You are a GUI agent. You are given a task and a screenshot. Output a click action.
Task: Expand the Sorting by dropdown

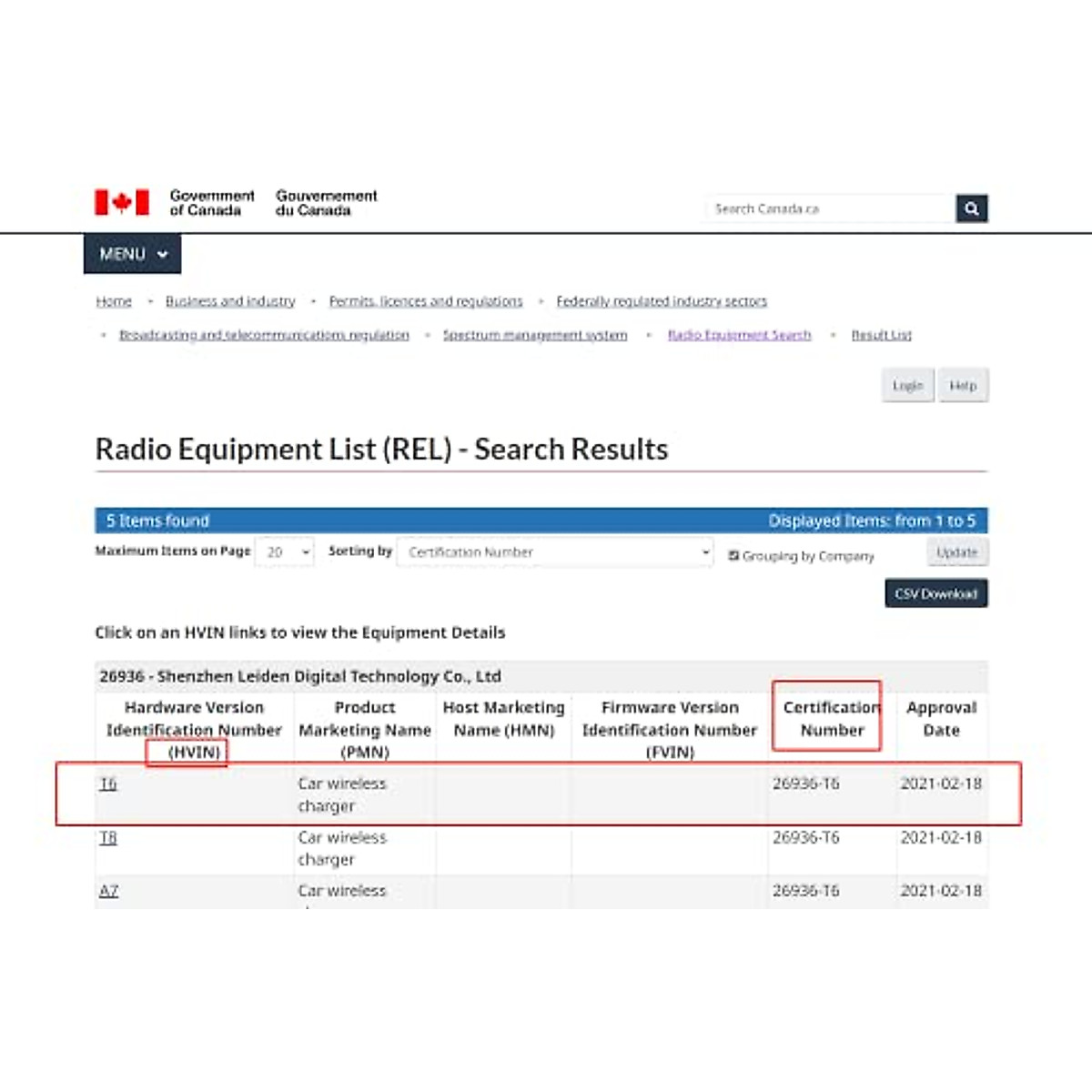point(555,552)
